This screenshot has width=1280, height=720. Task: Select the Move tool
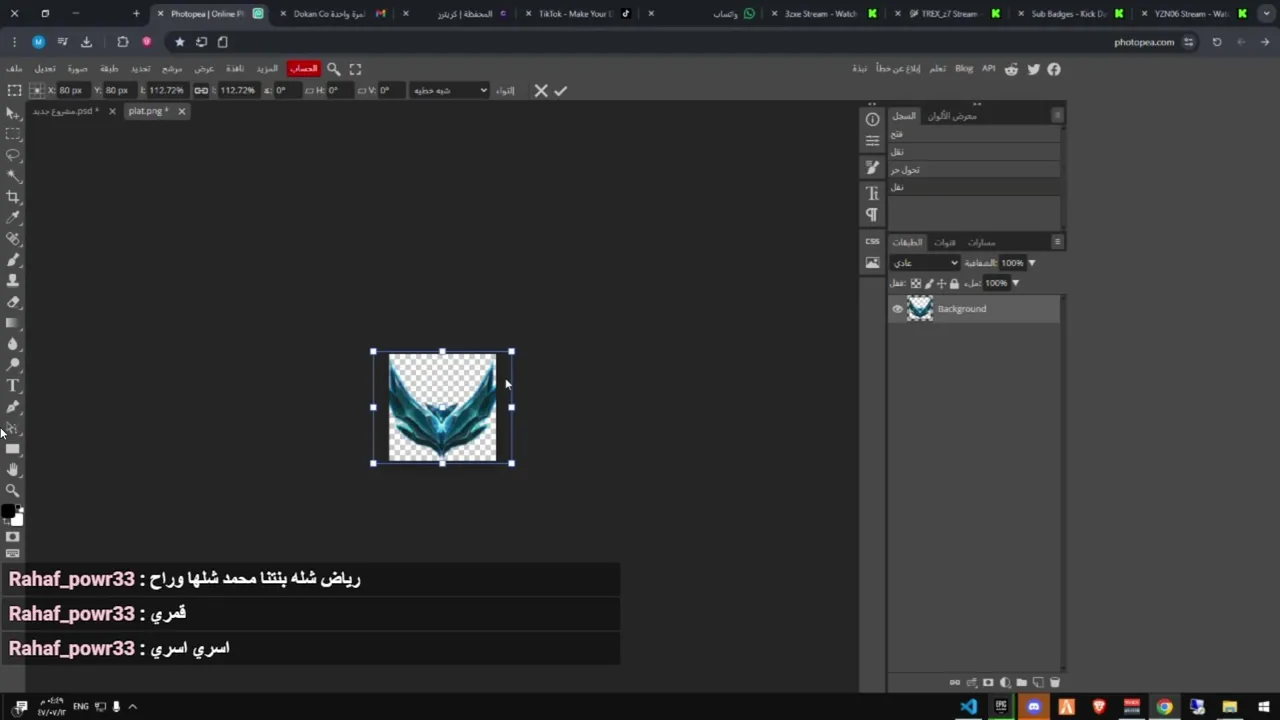tap(13, 113)
